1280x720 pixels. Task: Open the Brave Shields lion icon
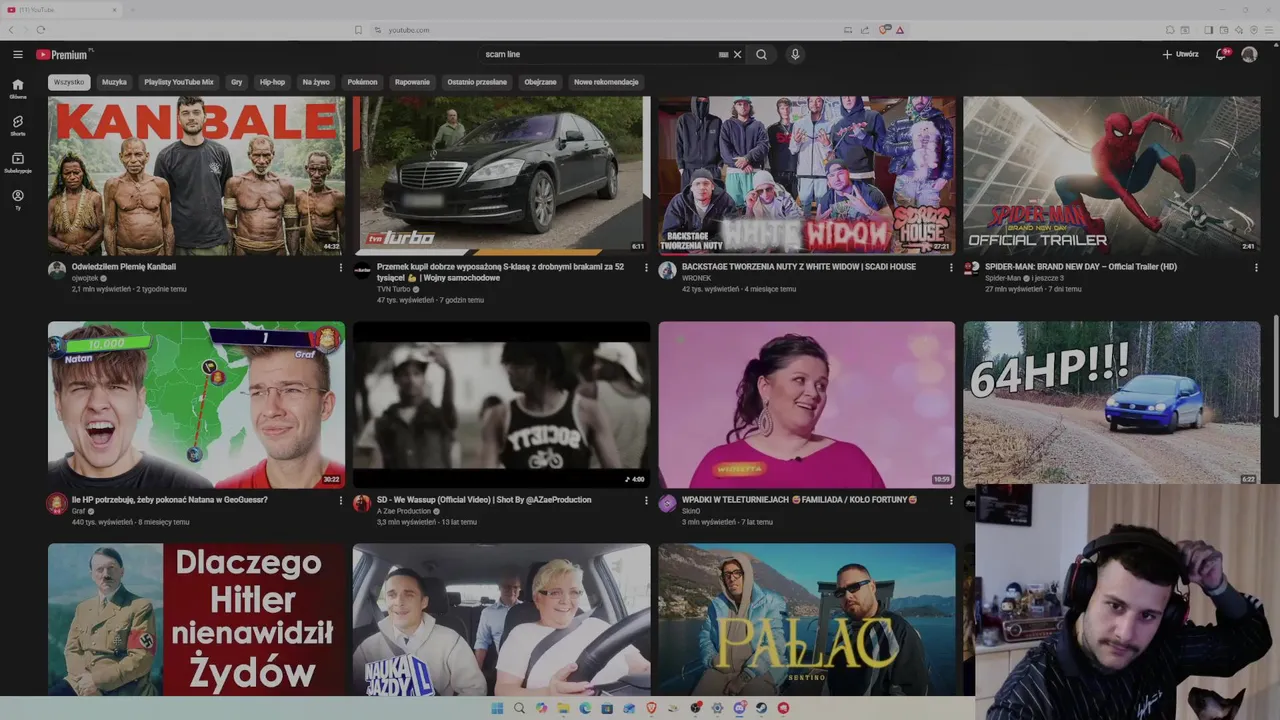[884, 30]
